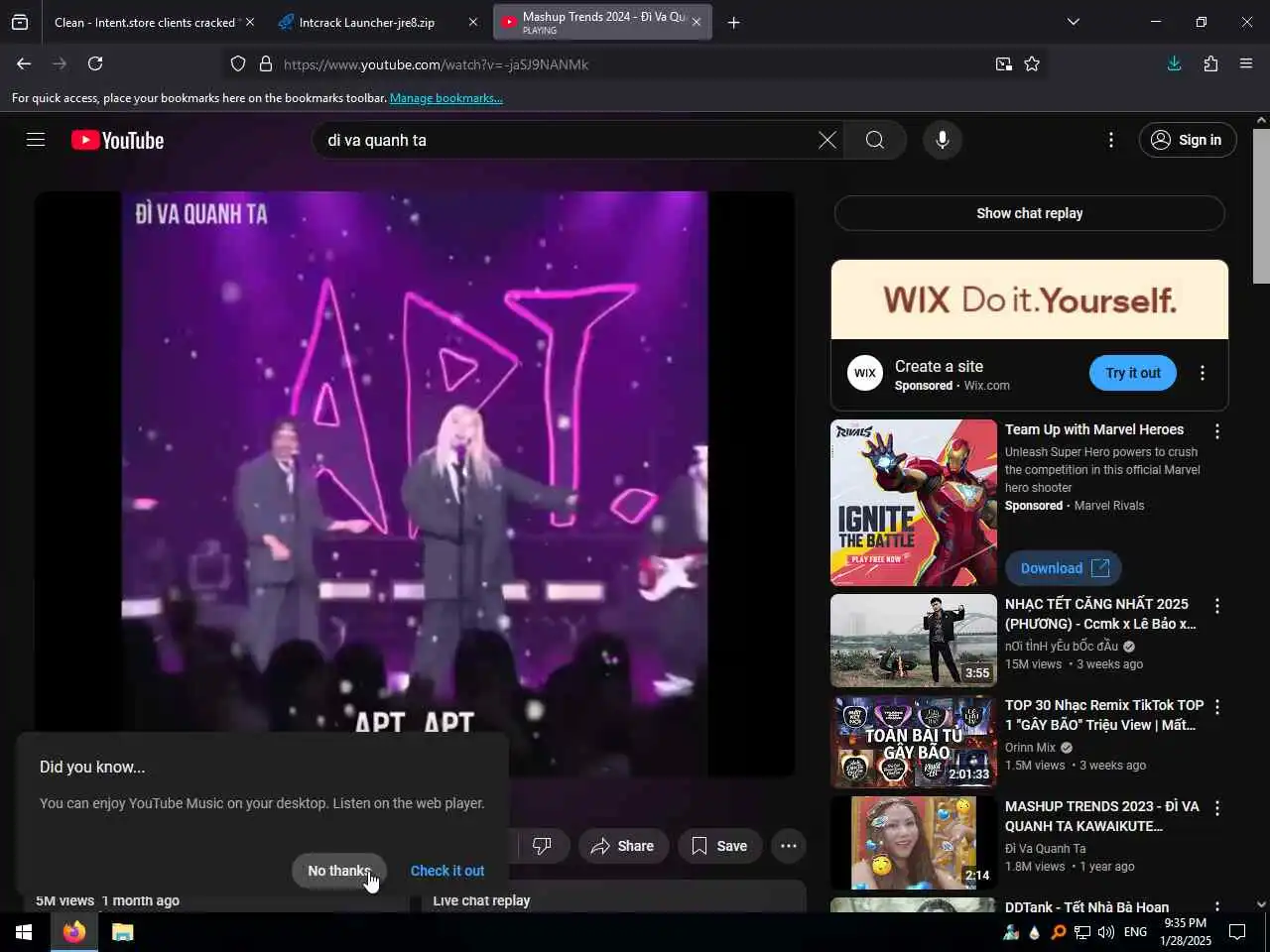This screenshot has width=1270, height=952.
Task: Open Windows Start menu
Action: click(x=24, y=932)
